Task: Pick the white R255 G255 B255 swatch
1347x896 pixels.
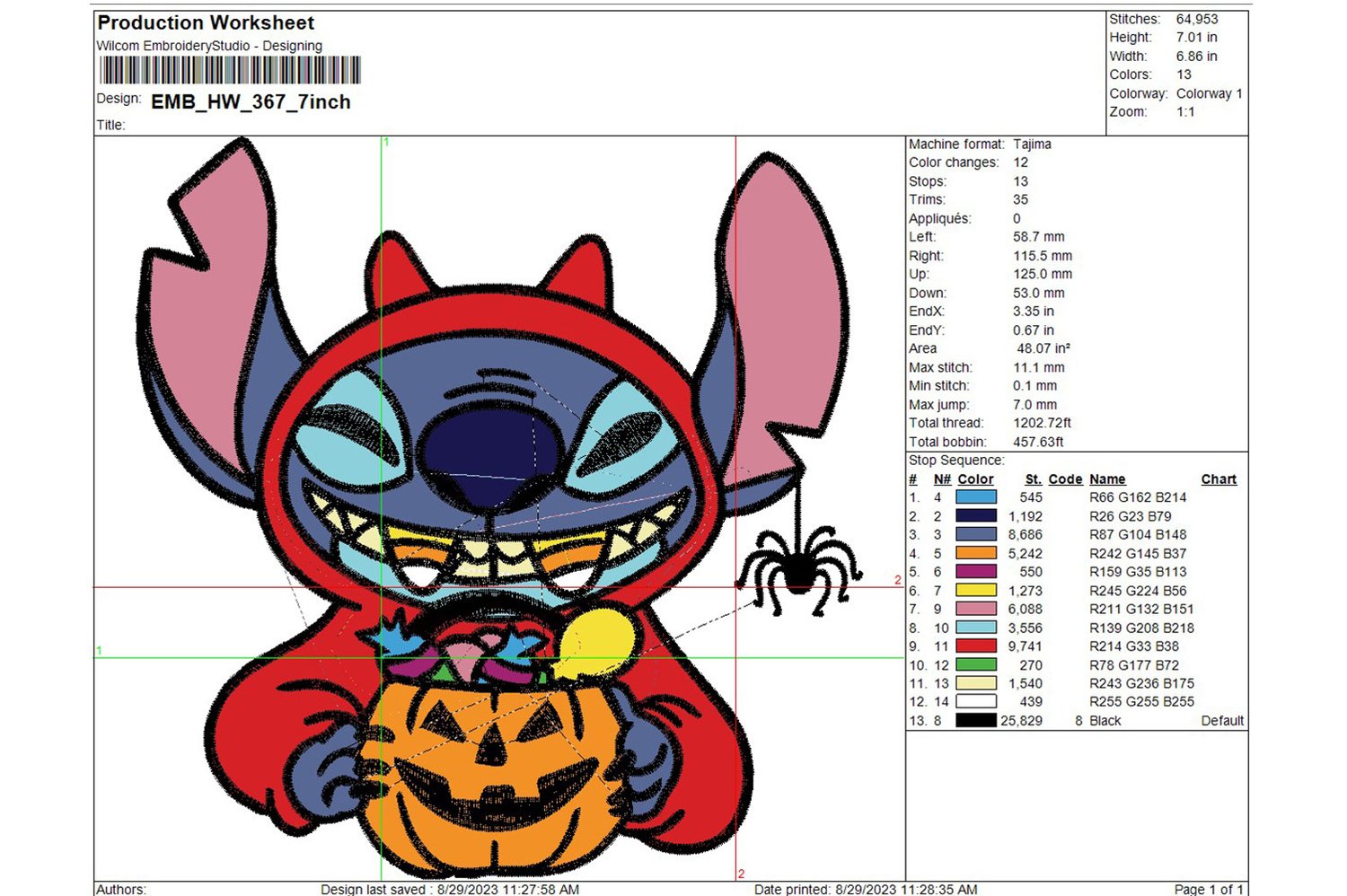Action: pyautogui.click(x=976, y=701)
